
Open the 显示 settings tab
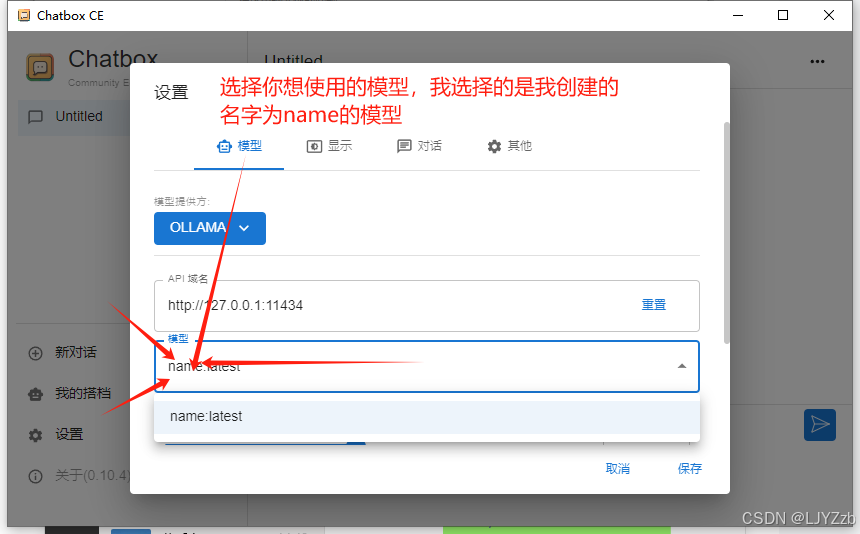coord(329,146)
